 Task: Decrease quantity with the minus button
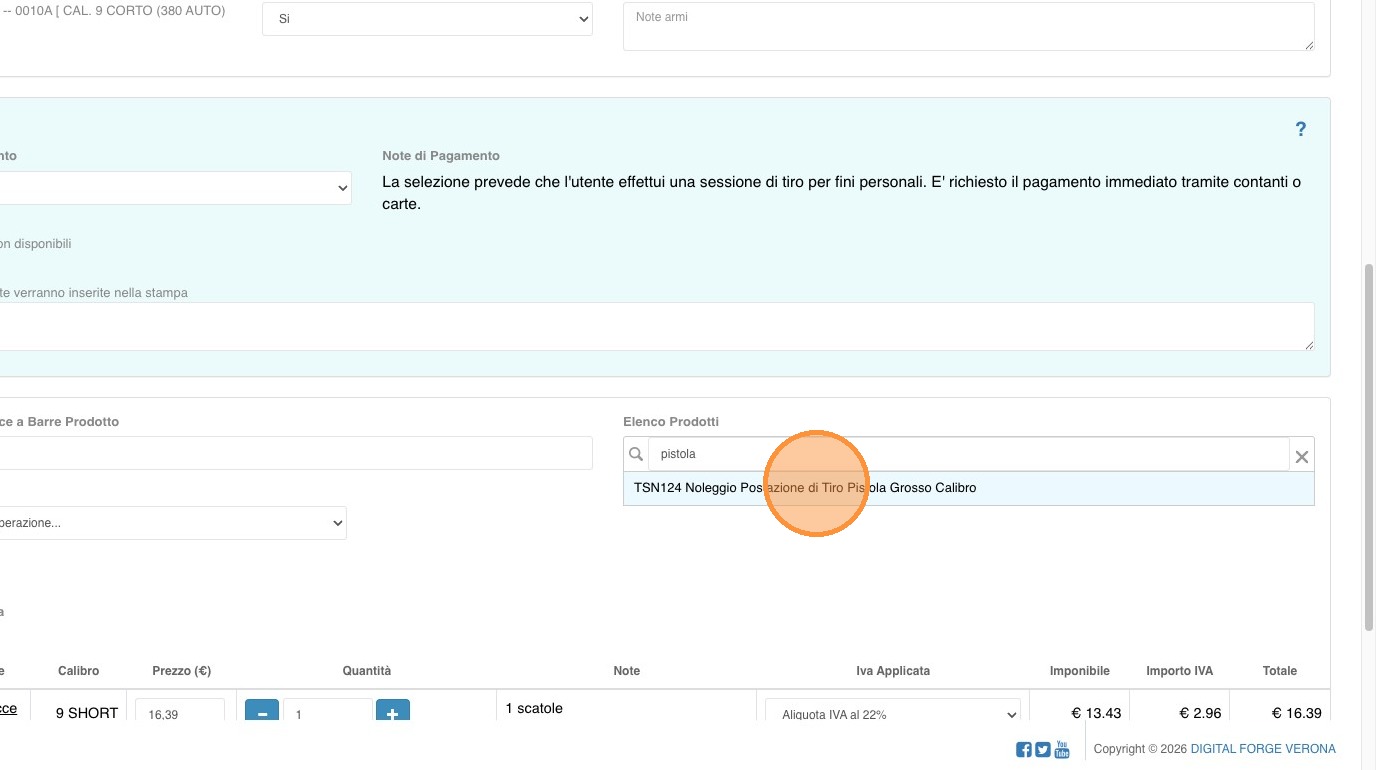(x=262, y=714)
